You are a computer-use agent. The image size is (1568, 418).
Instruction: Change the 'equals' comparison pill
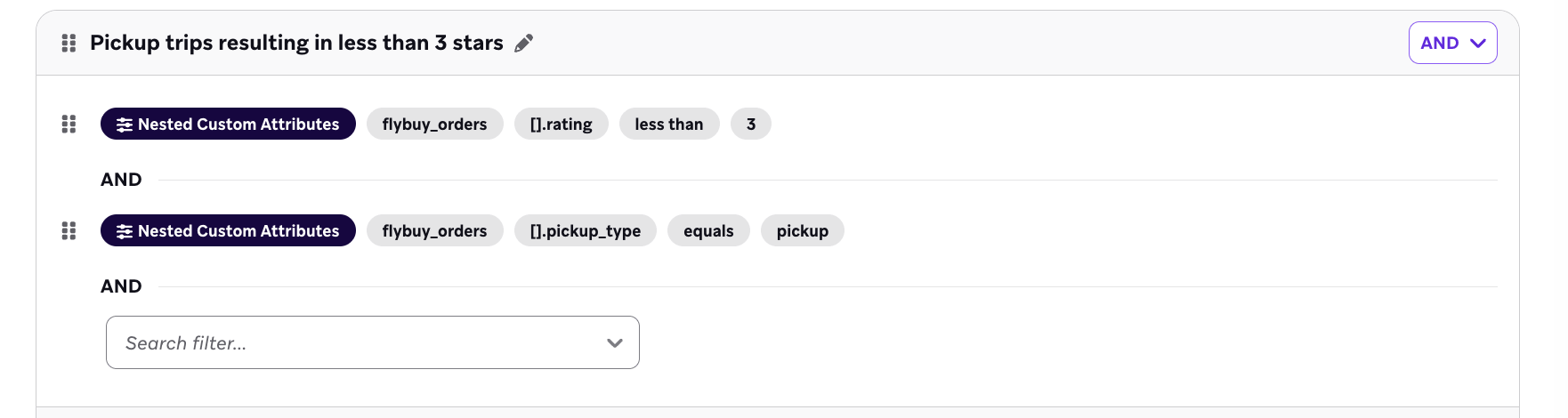pos(708,231)
